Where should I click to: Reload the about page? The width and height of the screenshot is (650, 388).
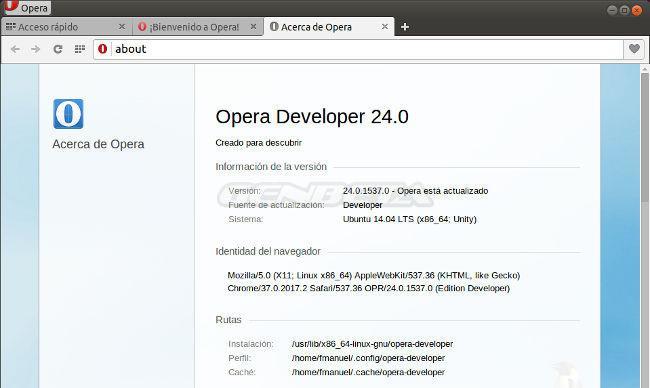(58, 49)
